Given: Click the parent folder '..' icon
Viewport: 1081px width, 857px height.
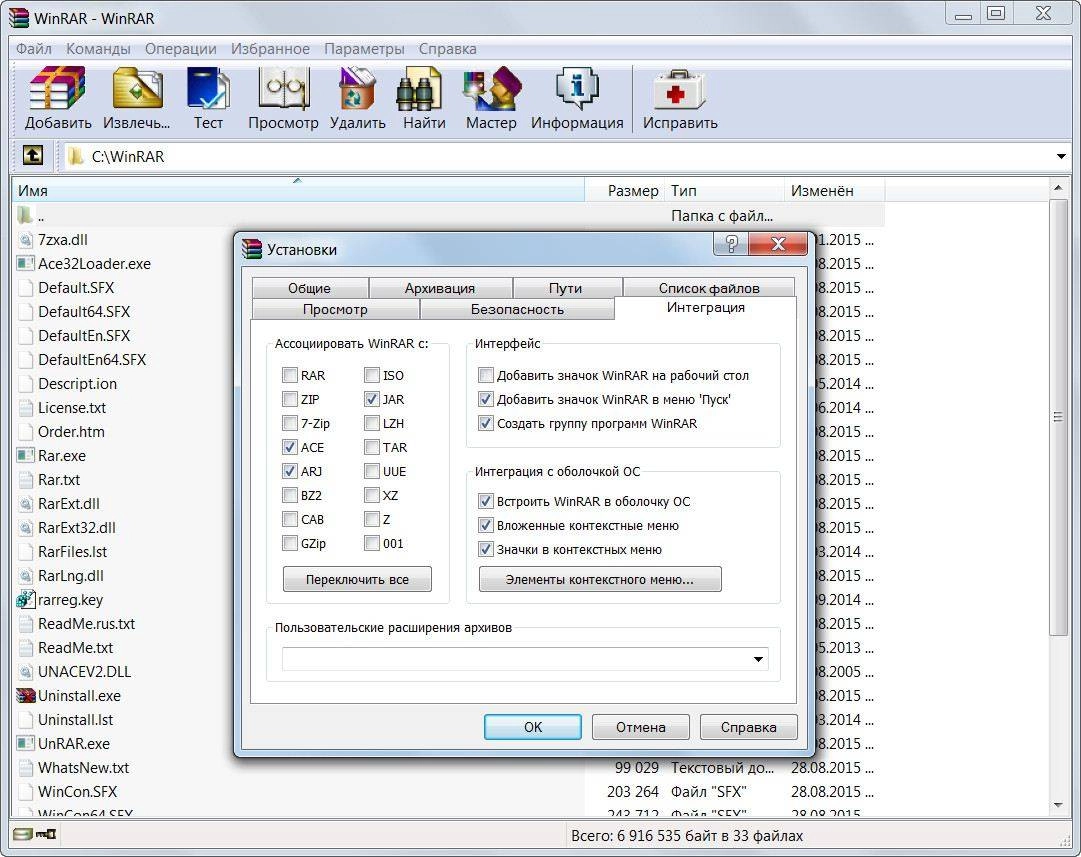Looking at the screenshot, I should [25, 215].
